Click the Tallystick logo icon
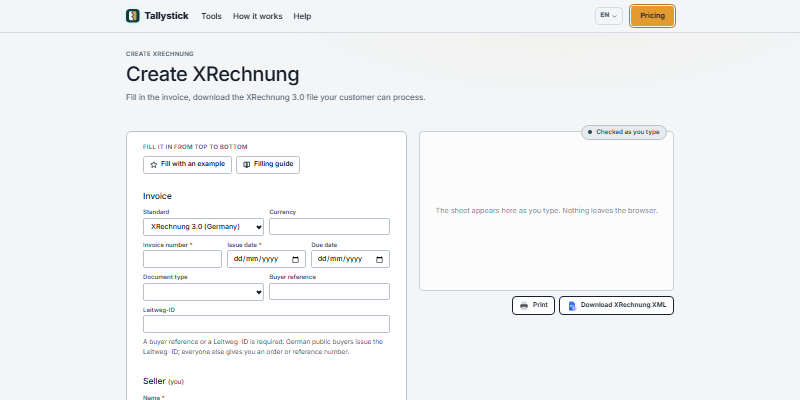The width and height of the screenshot is (800, 400). (133, 16)
